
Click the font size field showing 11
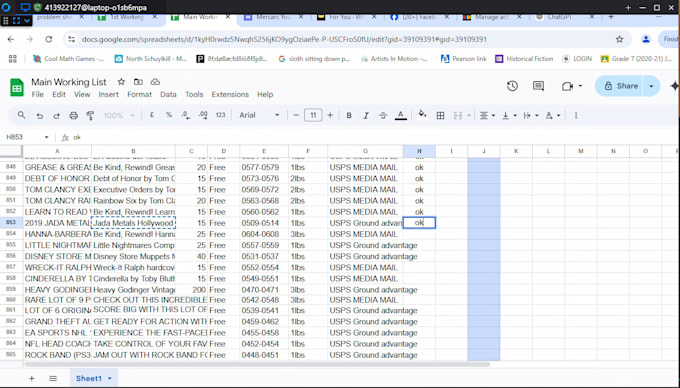[x=313, y=115]
